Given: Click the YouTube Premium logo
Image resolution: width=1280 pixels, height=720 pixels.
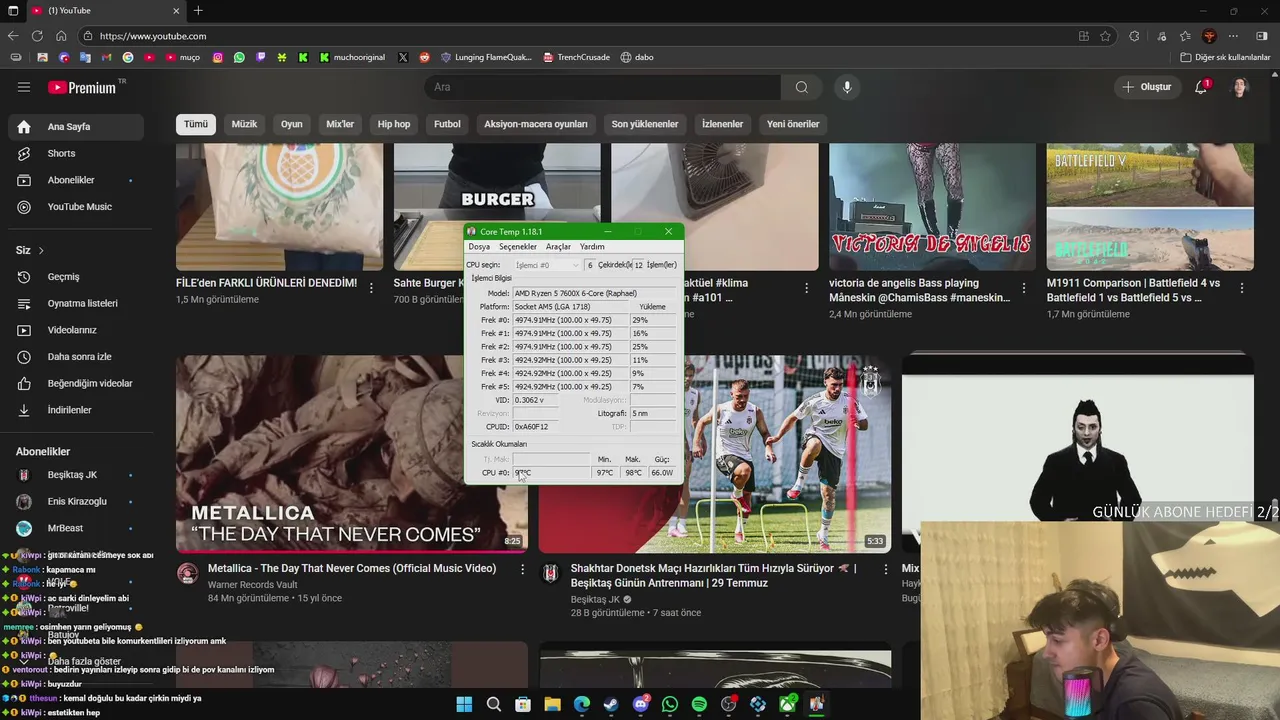Looking at the screenshot, I should [x=82, y=87].
